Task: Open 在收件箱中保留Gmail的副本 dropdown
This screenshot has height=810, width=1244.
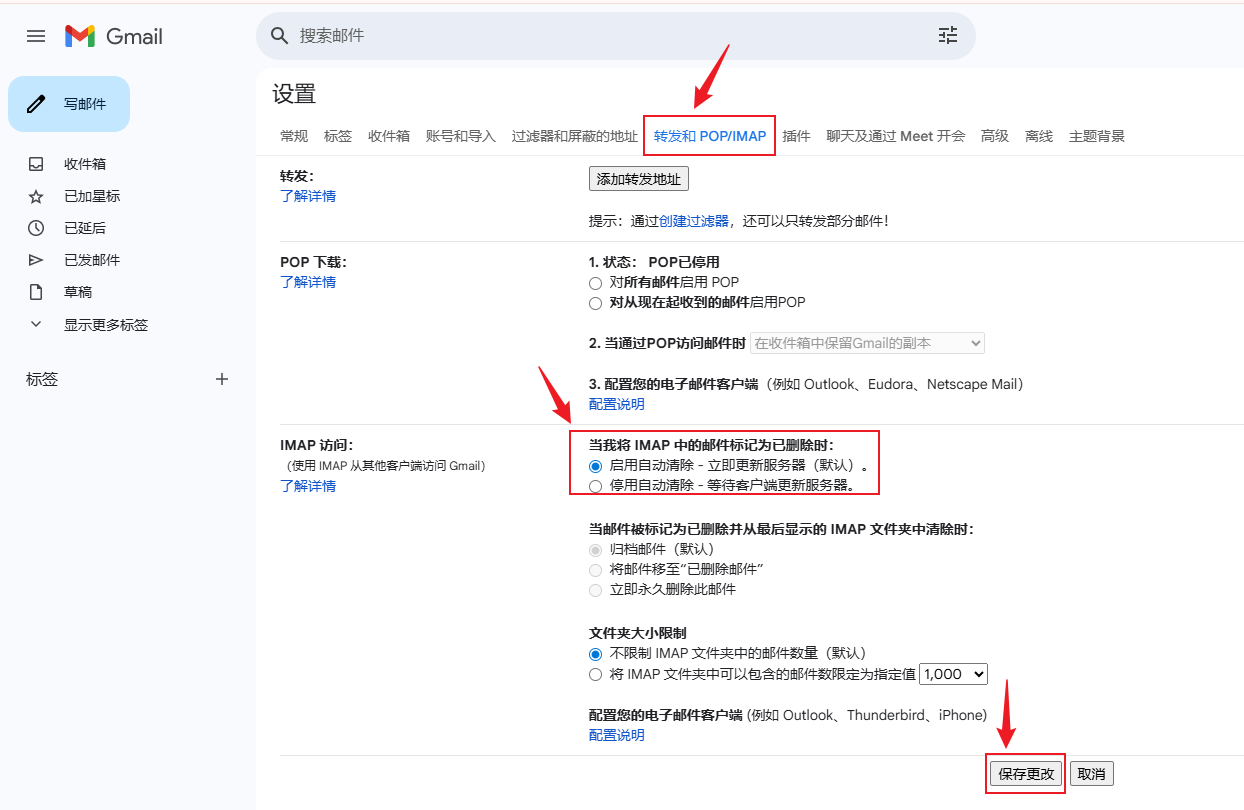Action: (x=867, y=343)
